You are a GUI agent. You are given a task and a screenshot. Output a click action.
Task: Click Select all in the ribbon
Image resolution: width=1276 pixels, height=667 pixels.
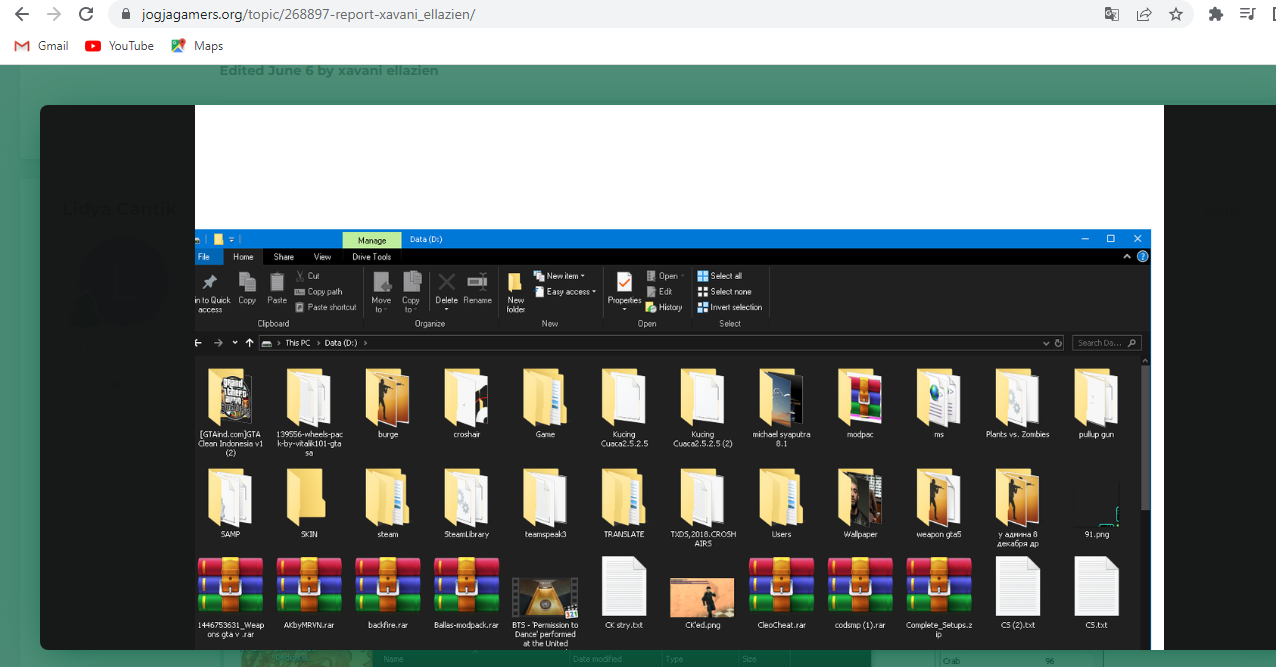pyautogui.click(x=720, y=276)
